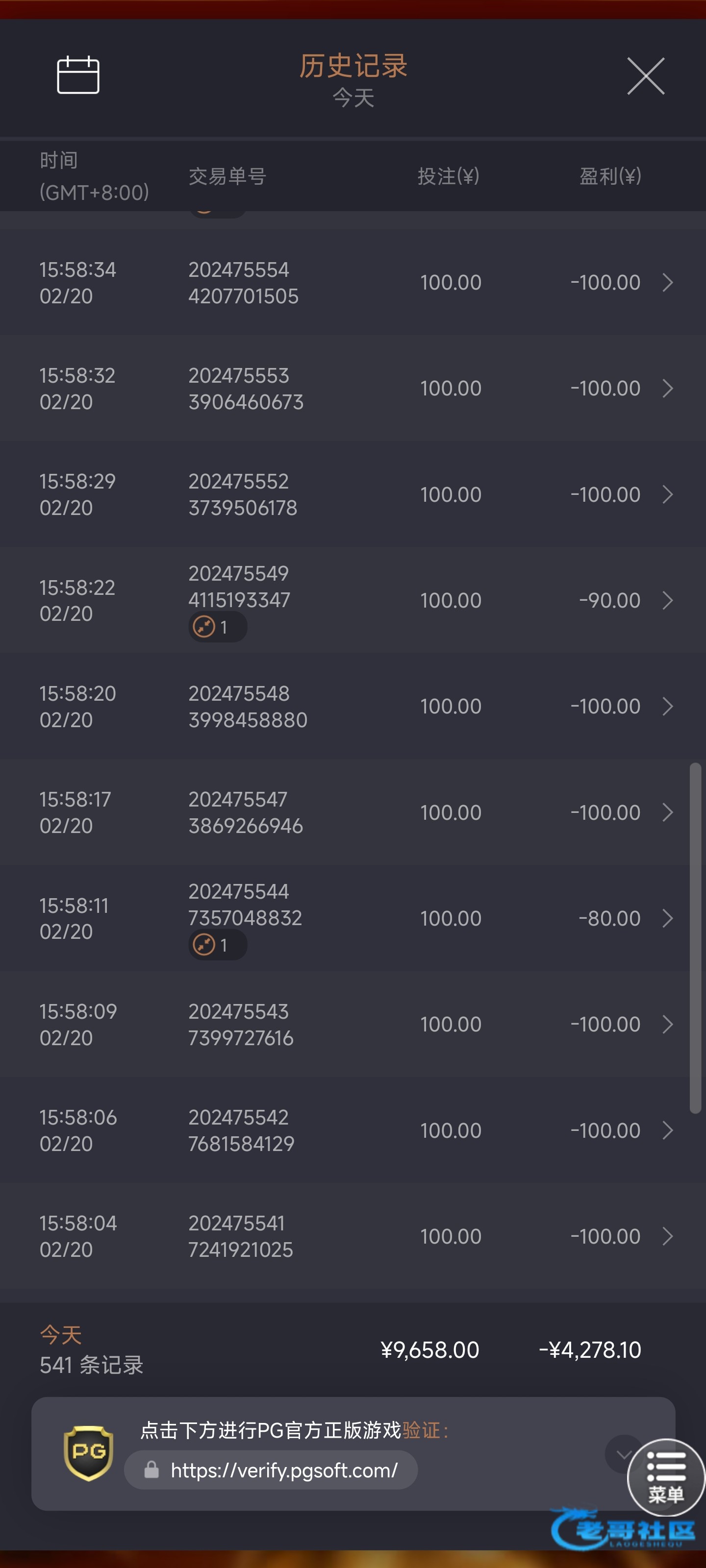Show details of the -90.00 profit record
706x1568 pixels.
668,600
